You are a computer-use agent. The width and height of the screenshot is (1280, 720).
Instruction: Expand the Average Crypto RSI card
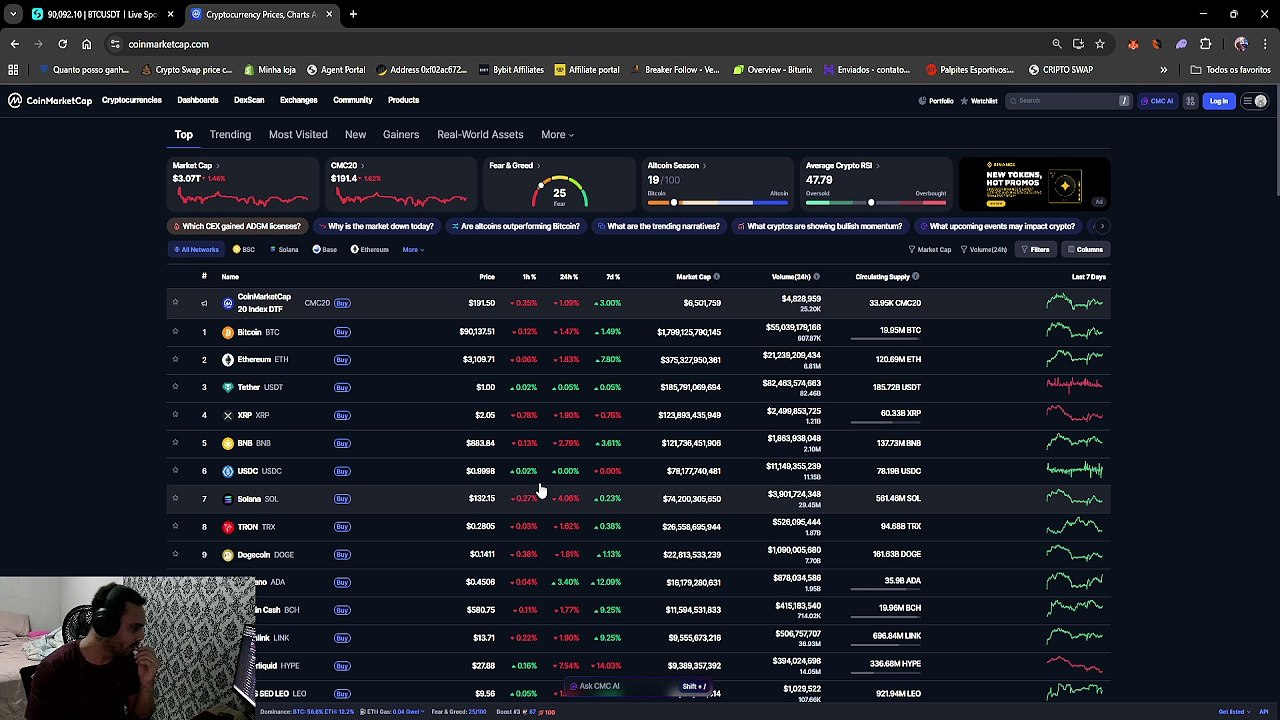click(842, 166)
